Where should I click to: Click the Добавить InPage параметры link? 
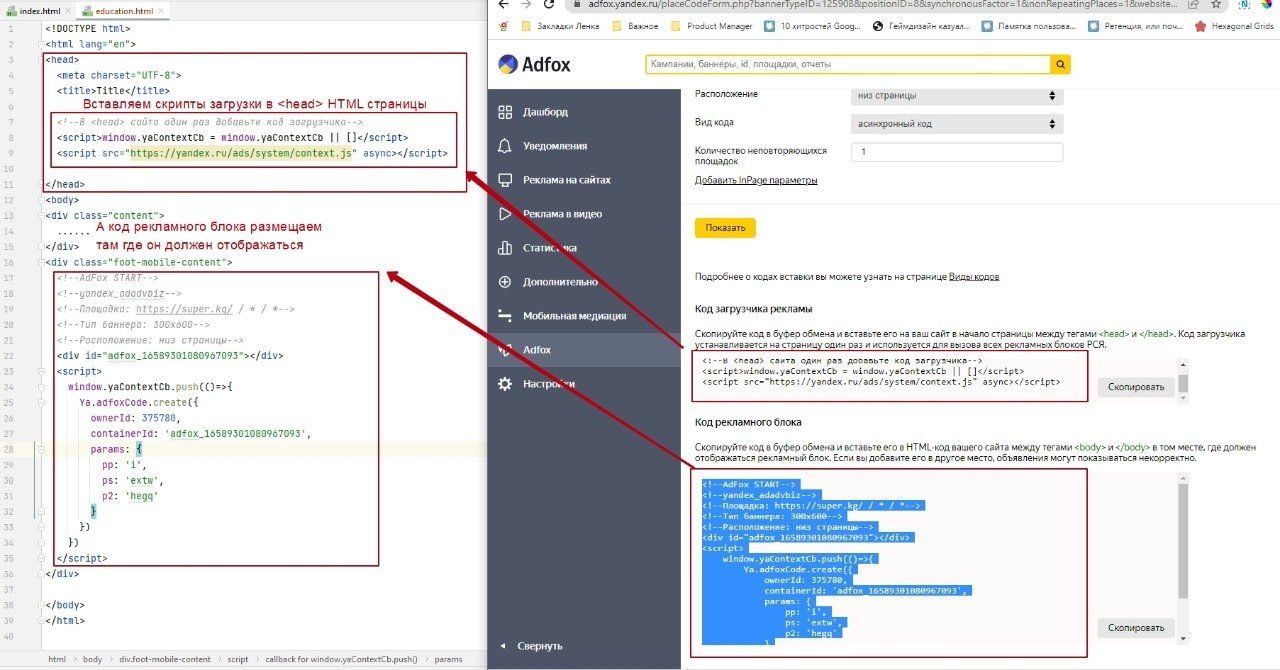(756, 180)
